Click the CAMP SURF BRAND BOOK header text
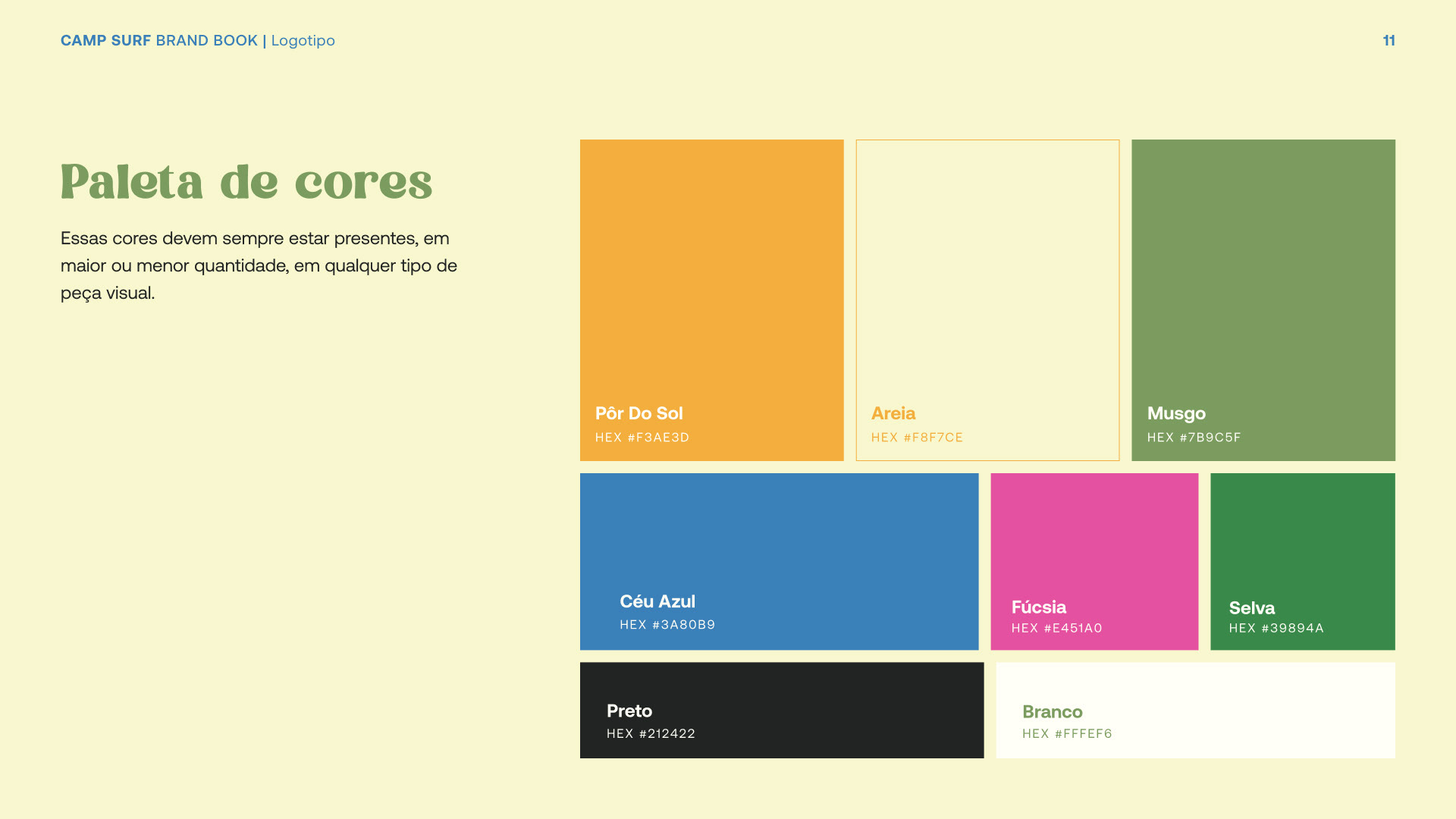Screen dimensions: 1456x819 (159, 41)
